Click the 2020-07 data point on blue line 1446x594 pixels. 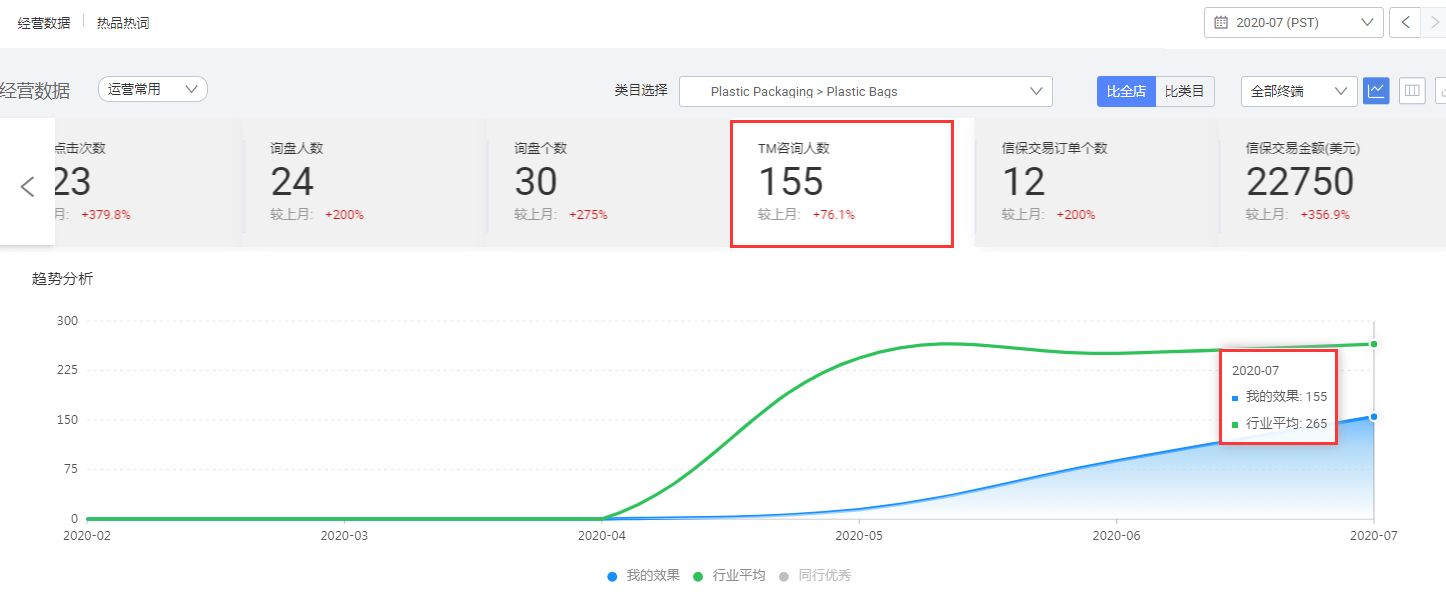(1374, 416)
